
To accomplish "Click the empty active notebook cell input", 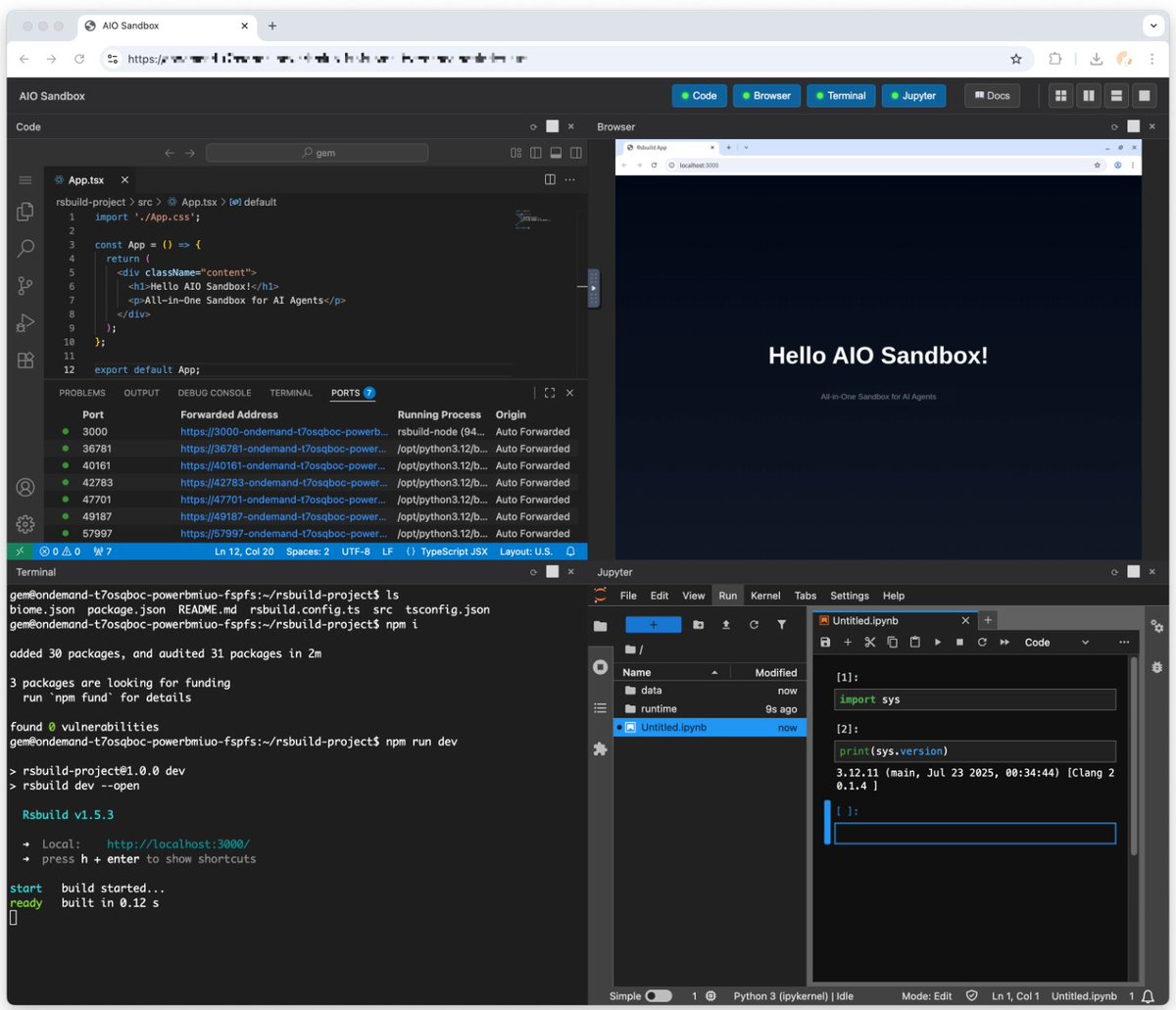I will 975,834.
